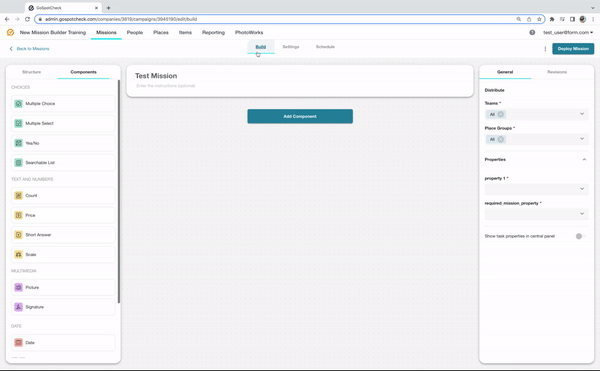Open the property 1 dropdown
Screen dimensions: 600x371
pyautogui.click(x=536, y=189)
